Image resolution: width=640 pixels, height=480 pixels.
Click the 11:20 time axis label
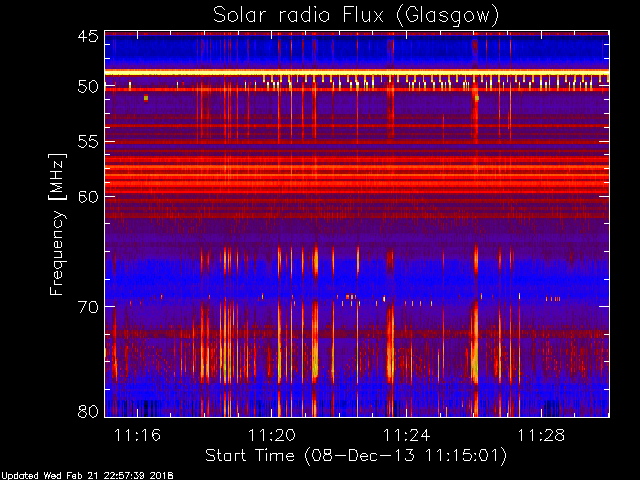click(x=272, y=435)
